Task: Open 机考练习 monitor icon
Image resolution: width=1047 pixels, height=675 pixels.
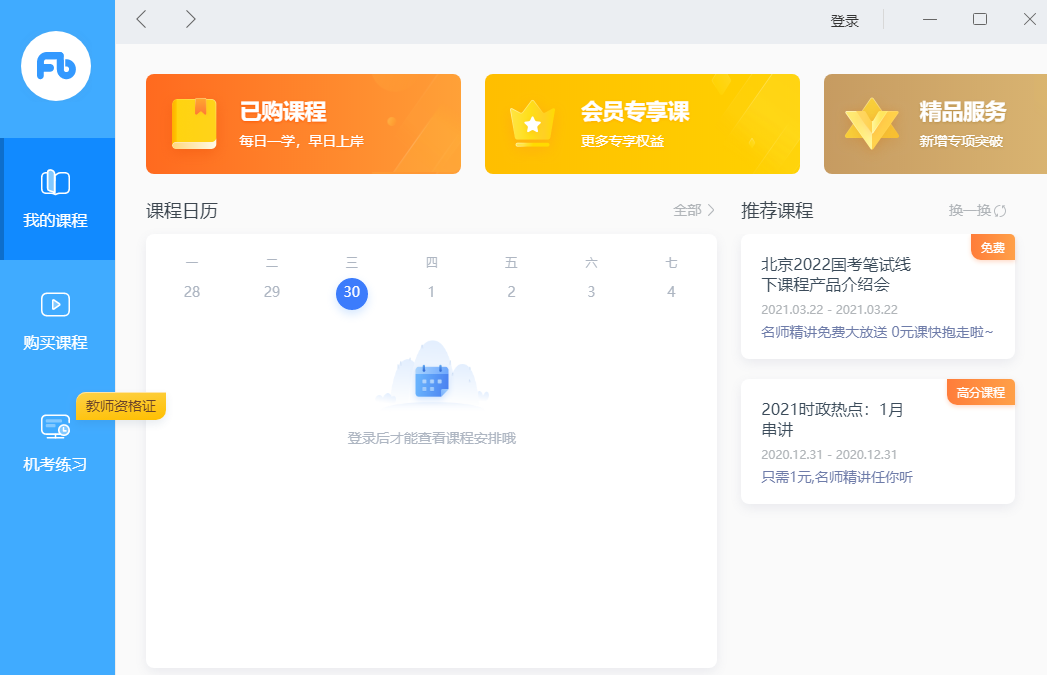Action: 55,427
